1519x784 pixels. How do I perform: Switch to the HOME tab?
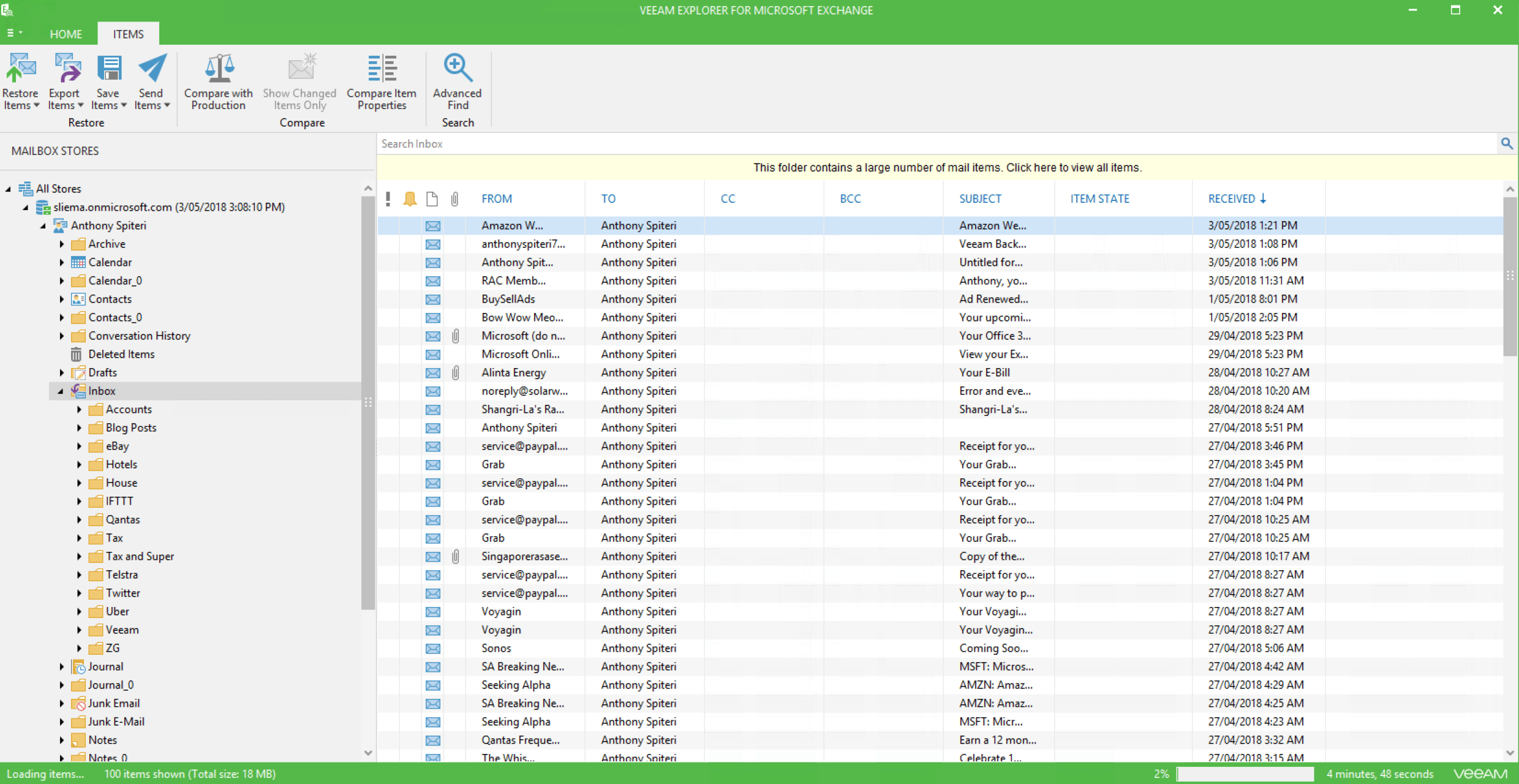coord(66,34)
